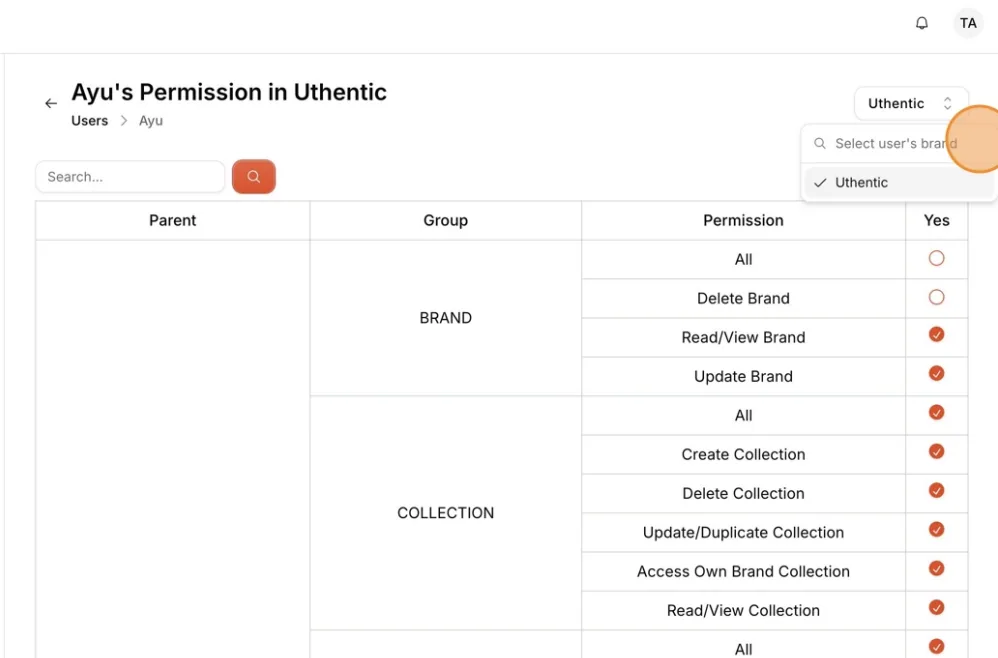Click the Update/Duplicate Collection text
Image resolution: width=998 pixels, height=658 pixels.
(x=743, y=532)
